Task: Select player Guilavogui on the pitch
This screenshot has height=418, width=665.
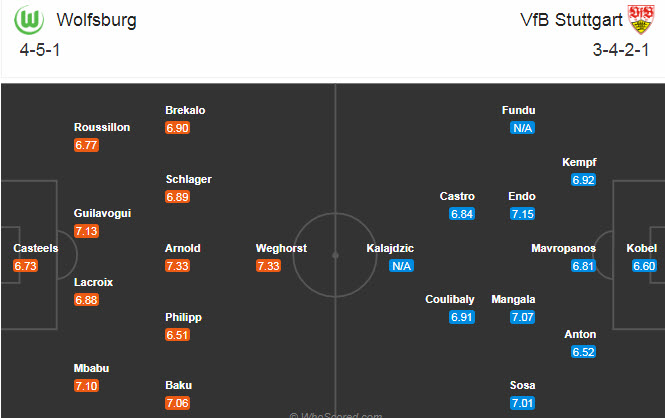Action: point(102,213)
